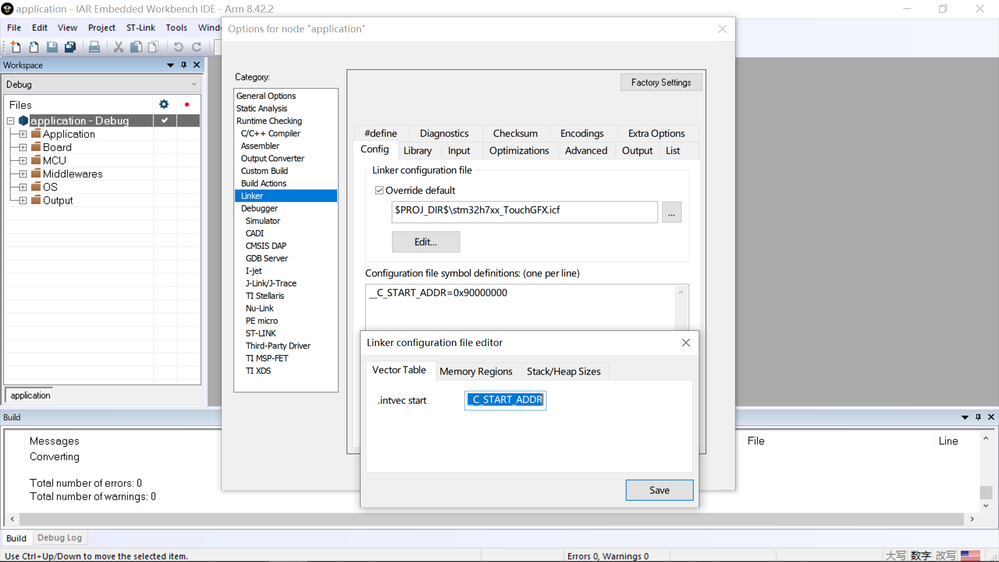The width and height of the screenshot is (999, 562).
Task: Pin the Workspace panel with pushpin icon
Action: (183, 65)
